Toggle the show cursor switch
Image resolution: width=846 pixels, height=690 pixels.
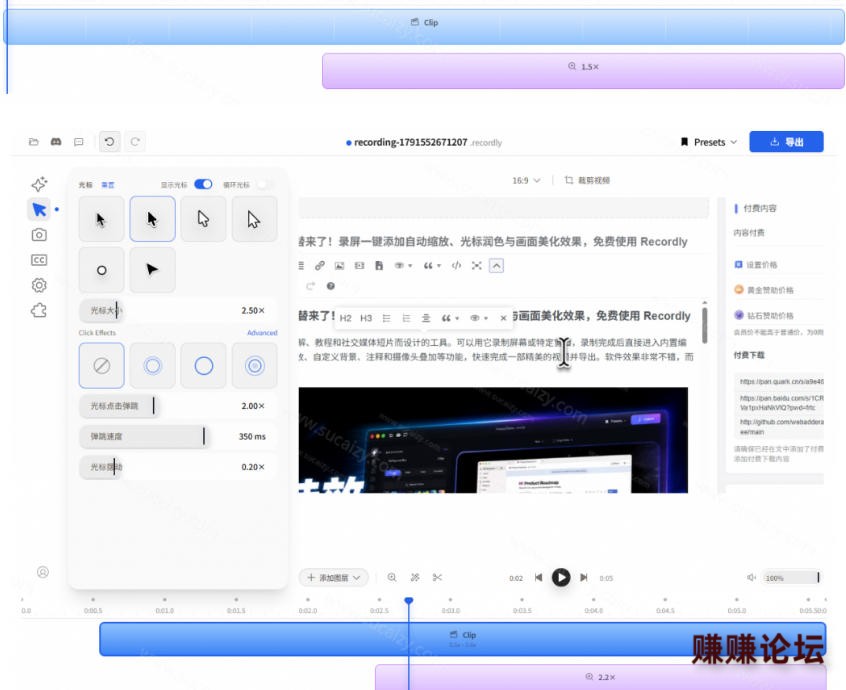203,184
